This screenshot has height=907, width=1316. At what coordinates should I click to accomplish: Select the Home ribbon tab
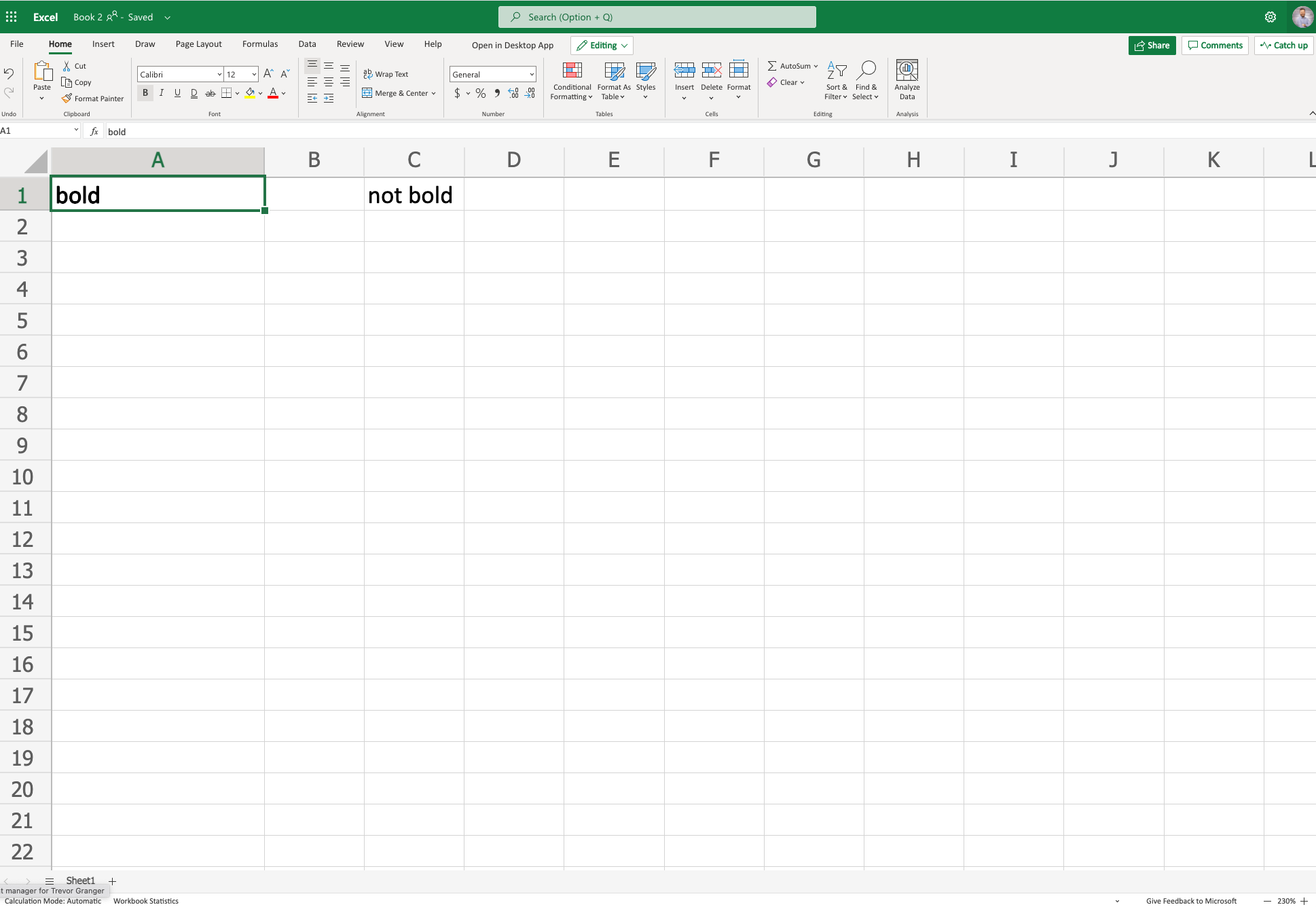point(60,43)
